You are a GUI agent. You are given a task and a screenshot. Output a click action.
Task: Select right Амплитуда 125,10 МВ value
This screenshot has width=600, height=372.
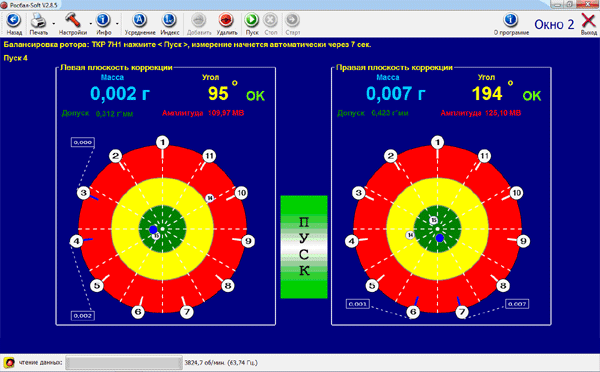(503, 113)
